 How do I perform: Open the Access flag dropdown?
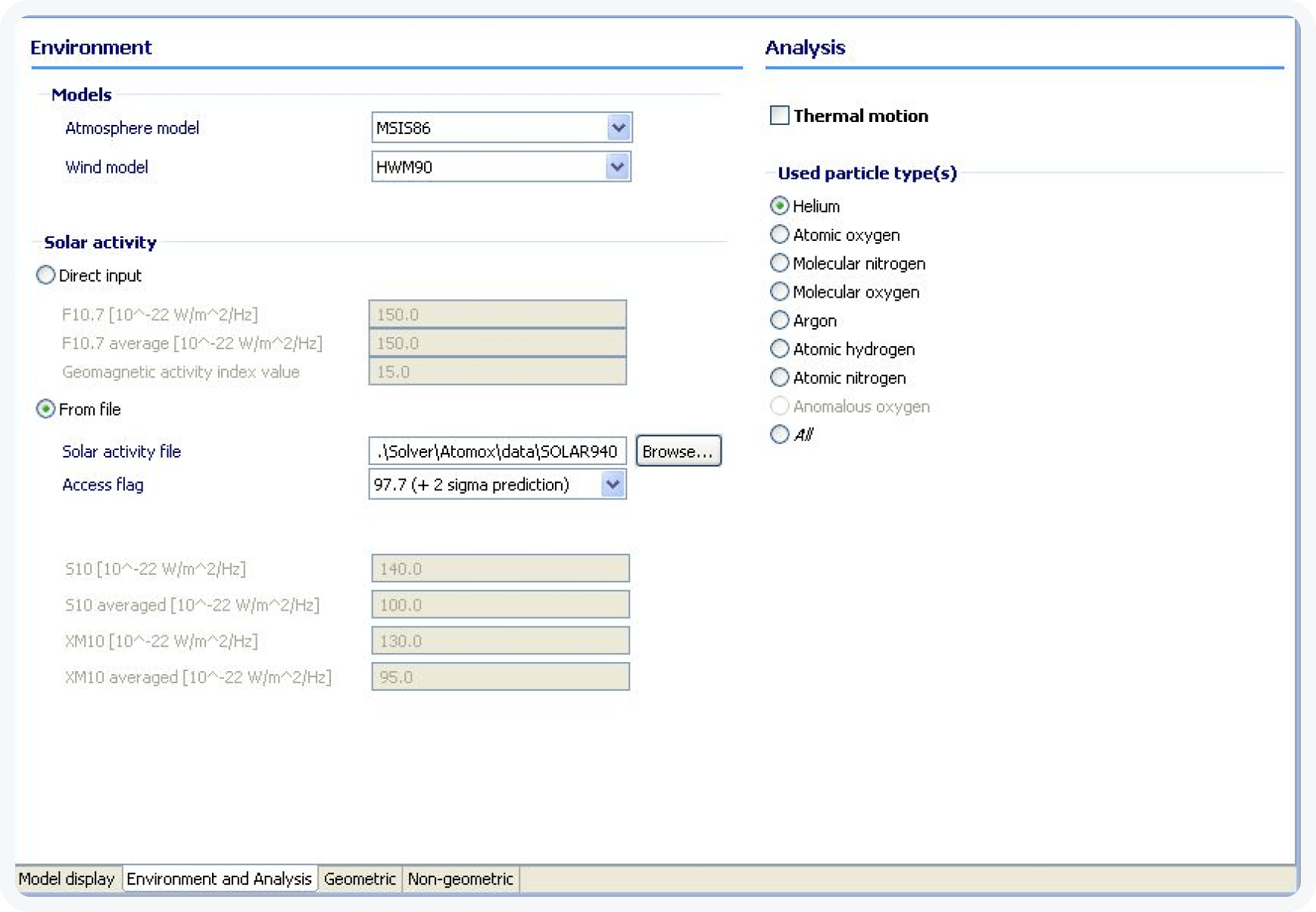tap(613, 484)
